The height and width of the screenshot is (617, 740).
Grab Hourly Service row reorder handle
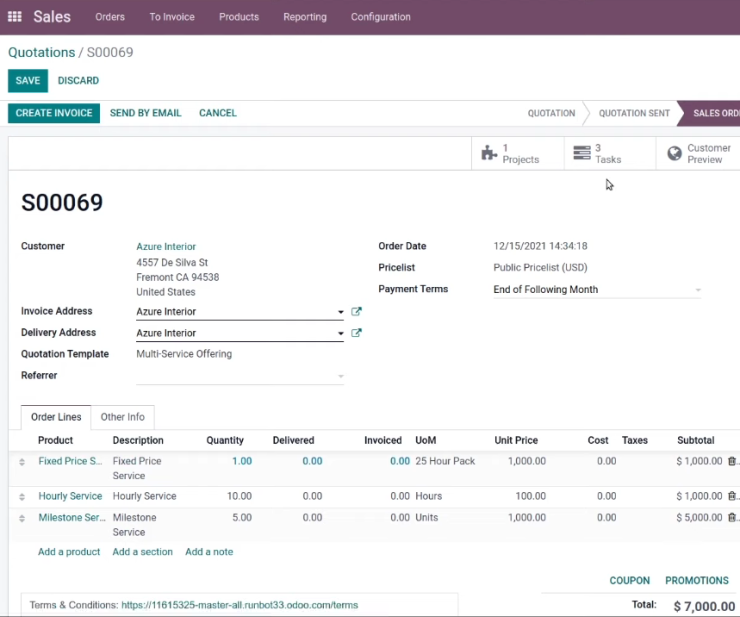(x=22, y=497)
